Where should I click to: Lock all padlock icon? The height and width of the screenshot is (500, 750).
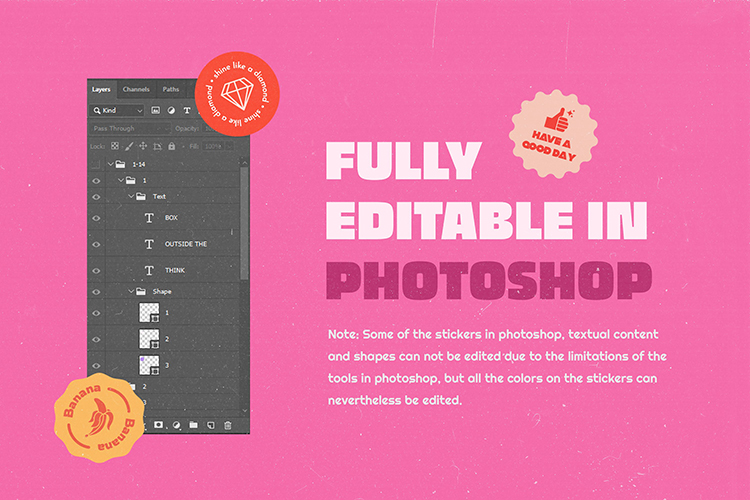pos(172,146)
